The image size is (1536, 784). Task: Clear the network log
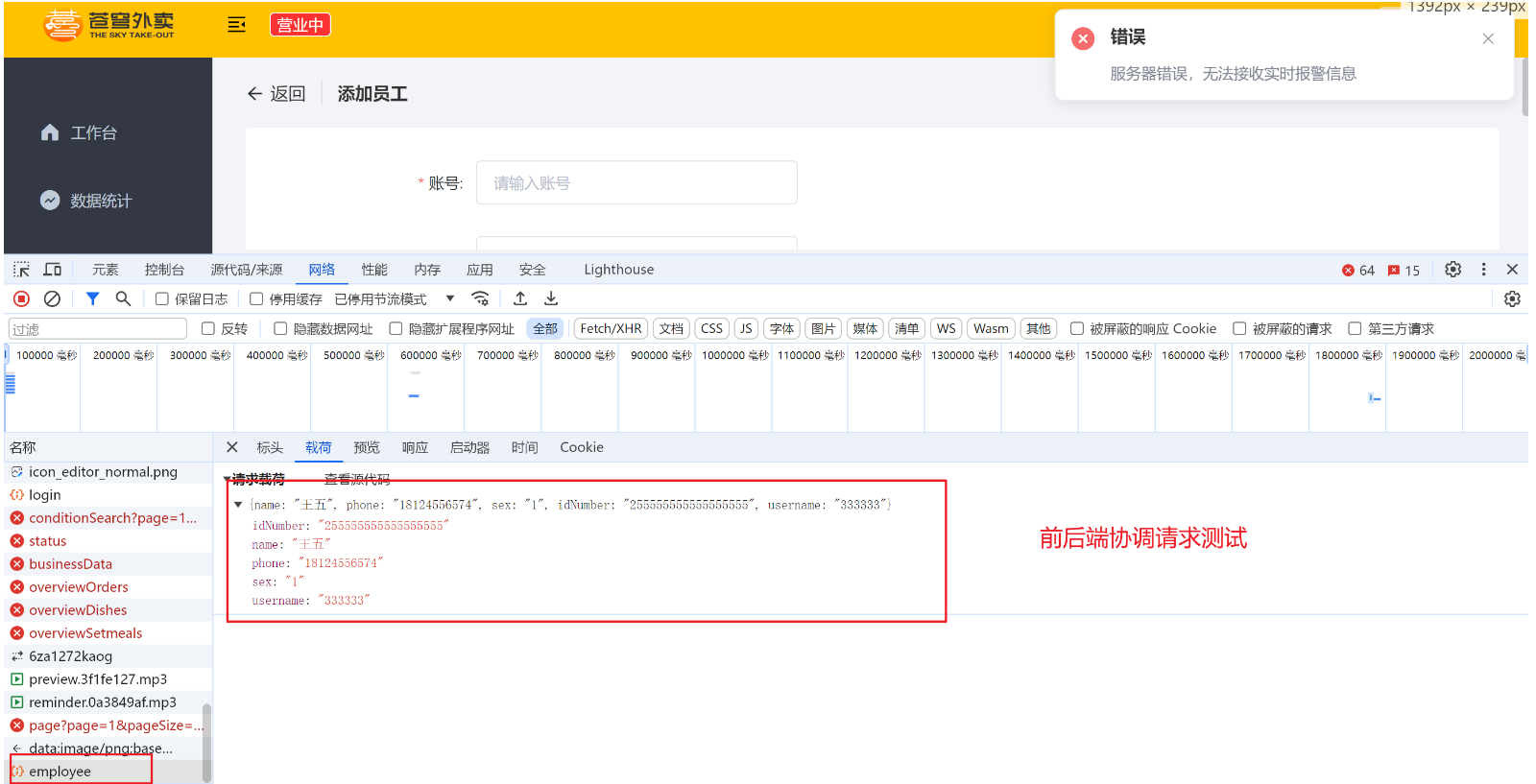(53, 299)
